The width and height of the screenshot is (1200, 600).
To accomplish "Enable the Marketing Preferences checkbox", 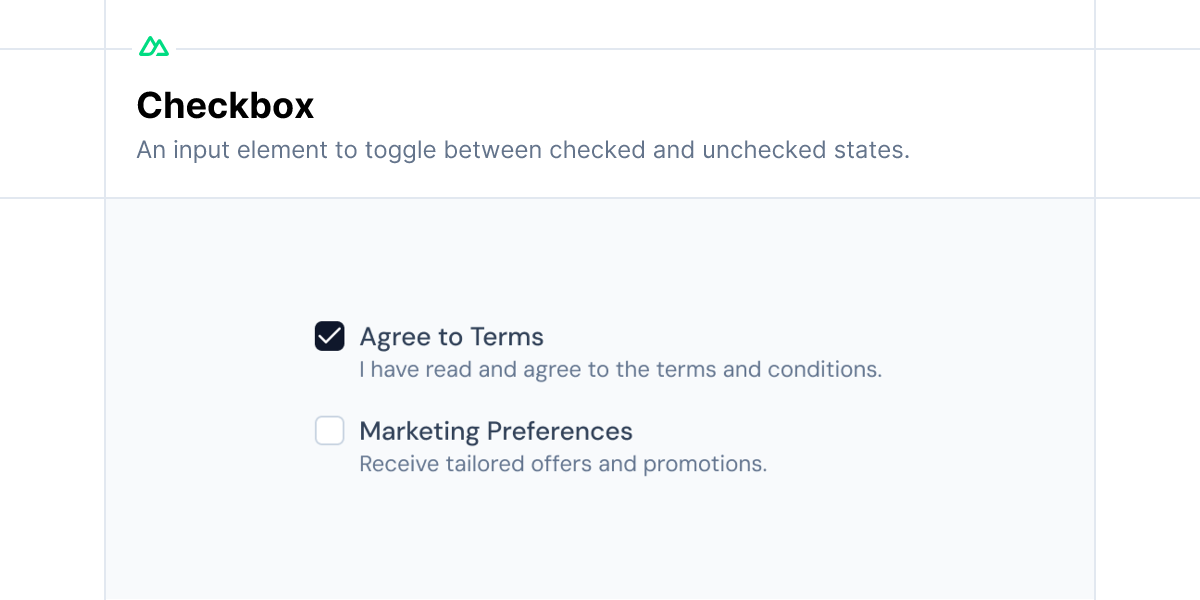I will pos(330,431).
